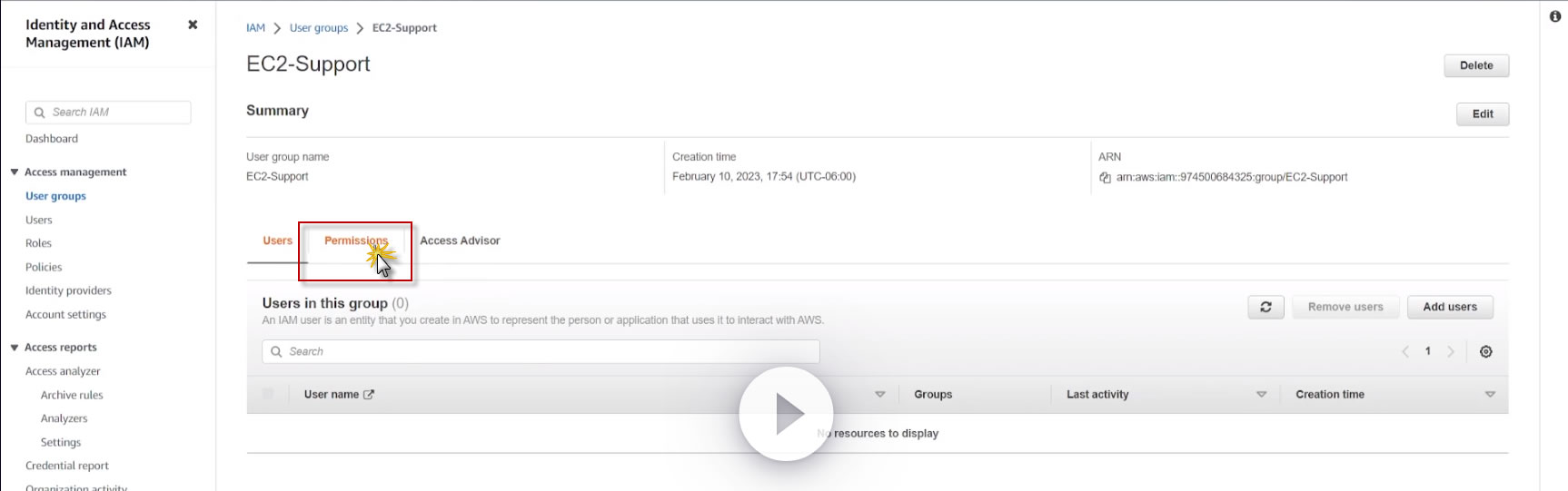Open Account settings page
This screenshot has width=1568, height=491.
[65, 314]
